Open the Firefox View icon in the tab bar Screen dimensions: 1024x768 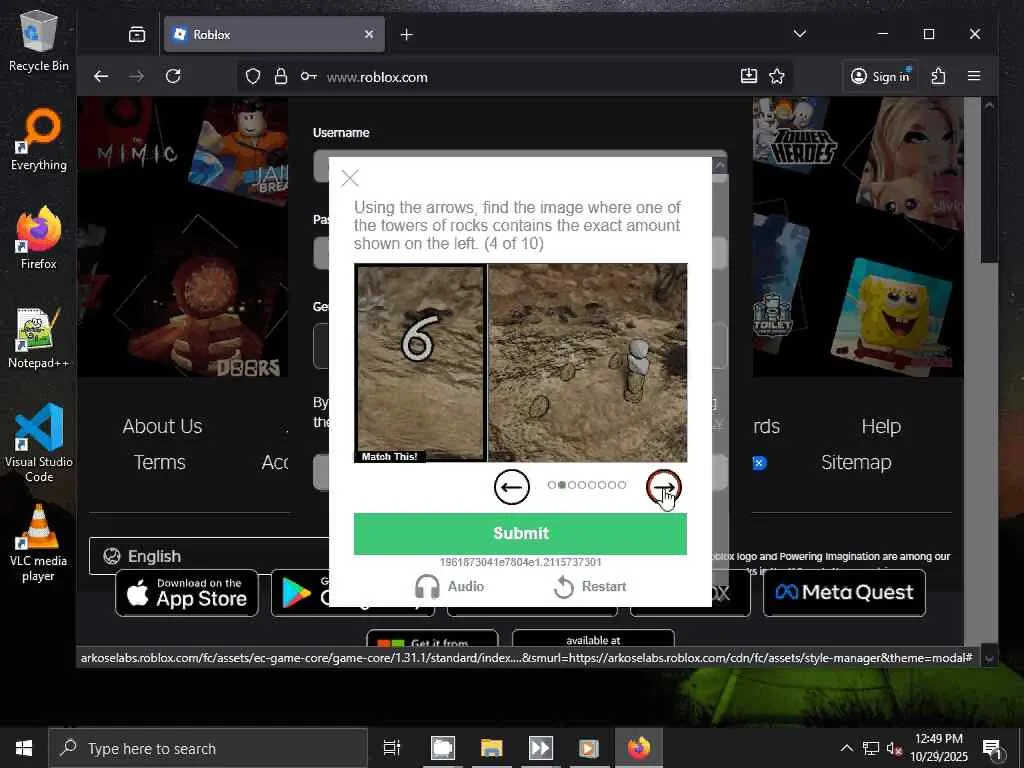(136, 35)
